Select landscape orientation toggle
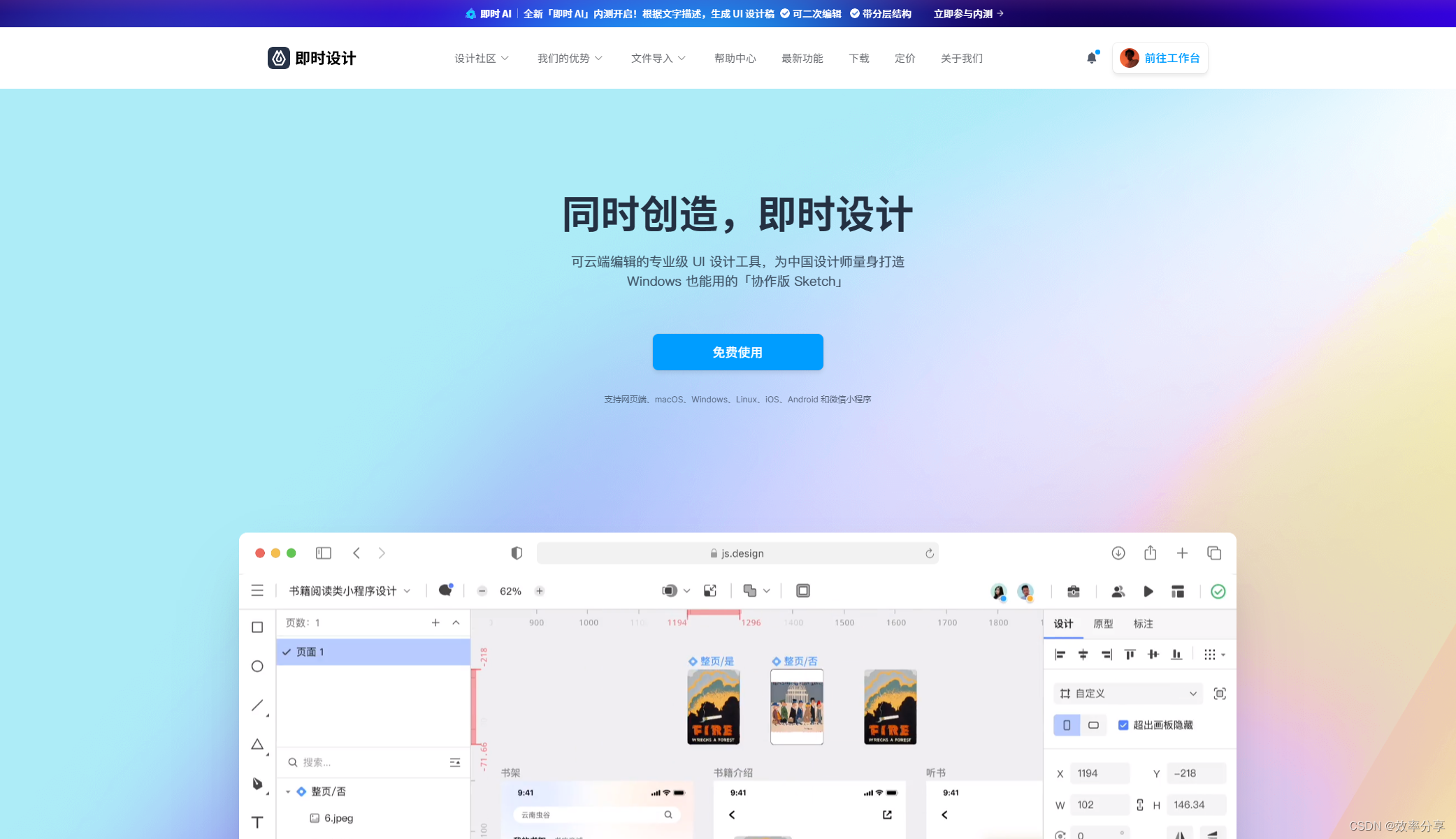 [x=1093, y=725]
